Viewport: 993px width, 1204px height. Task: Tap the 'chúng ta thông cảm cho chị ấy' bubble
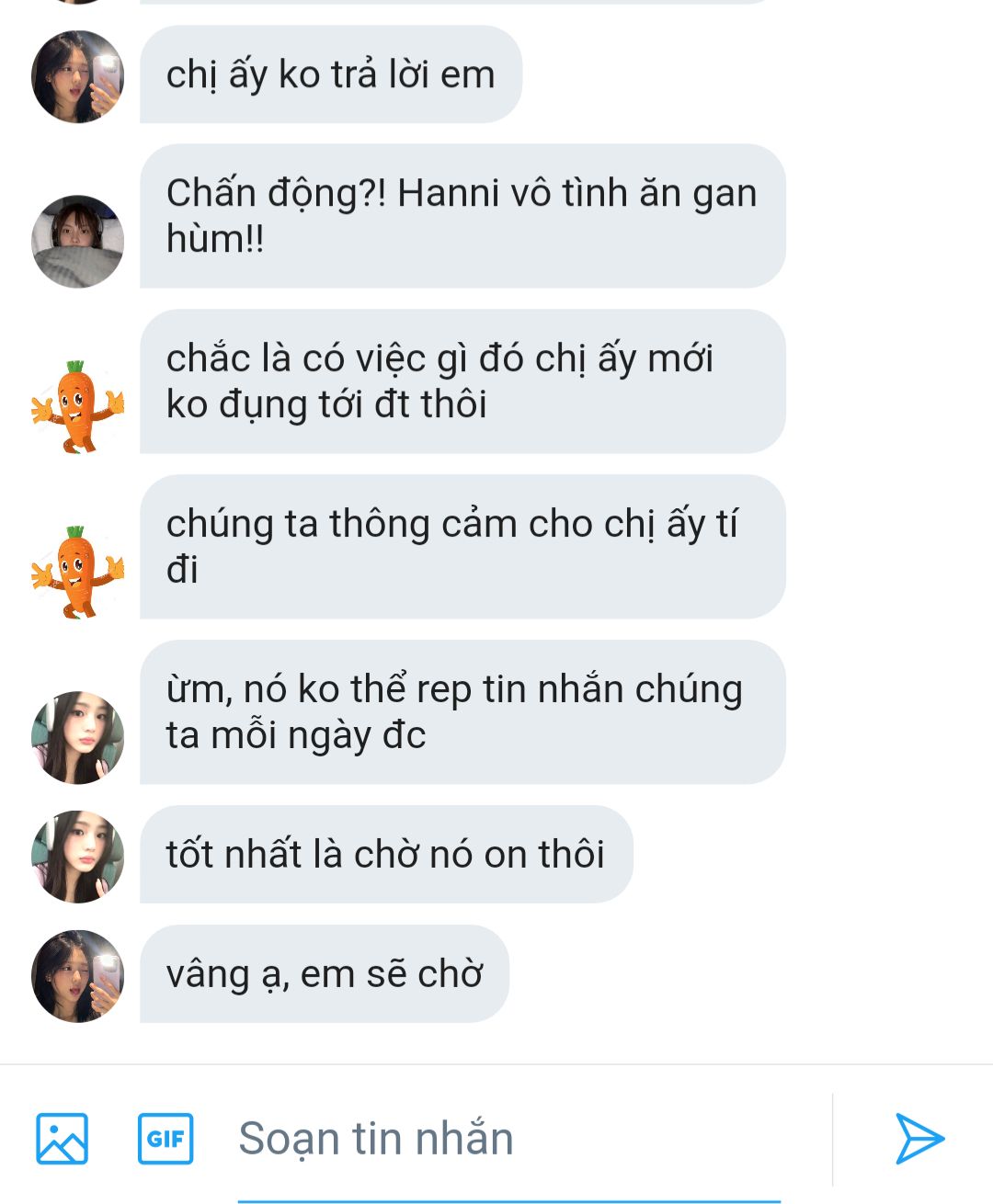click(x=462, y=547)
